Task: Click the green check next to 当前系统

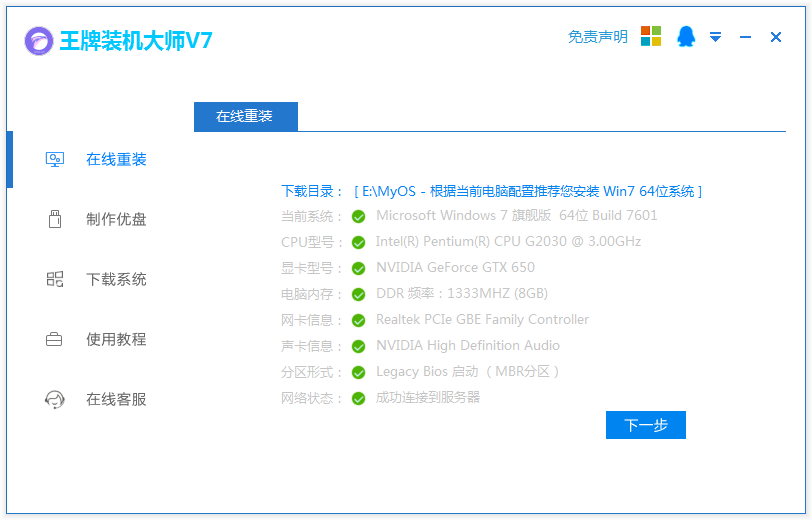Action: click(358, 216)
